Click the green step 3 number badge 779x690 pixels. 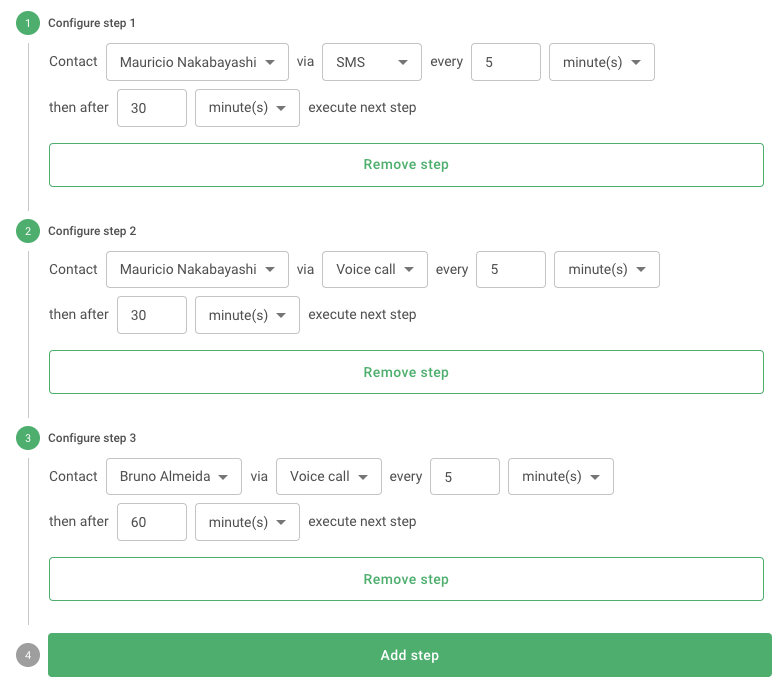point(28,438)
